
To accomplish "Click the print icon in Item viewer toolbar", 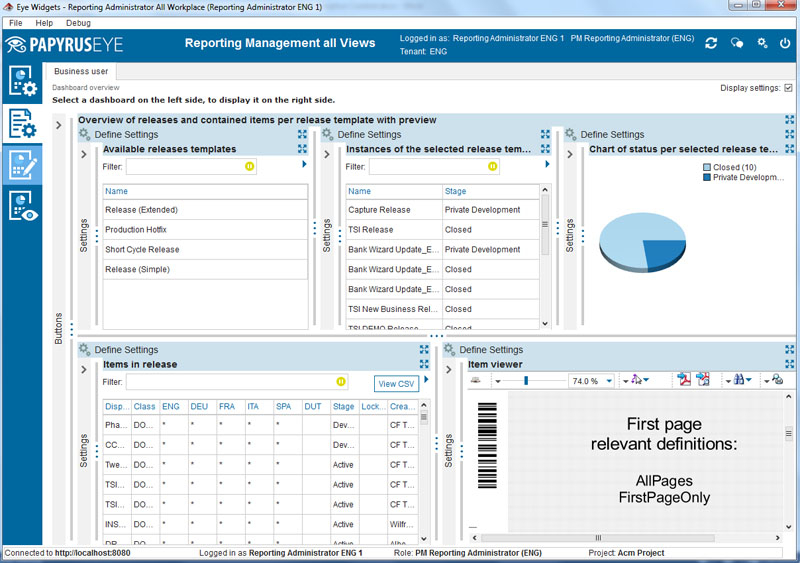I will click(x=476, y=380).
